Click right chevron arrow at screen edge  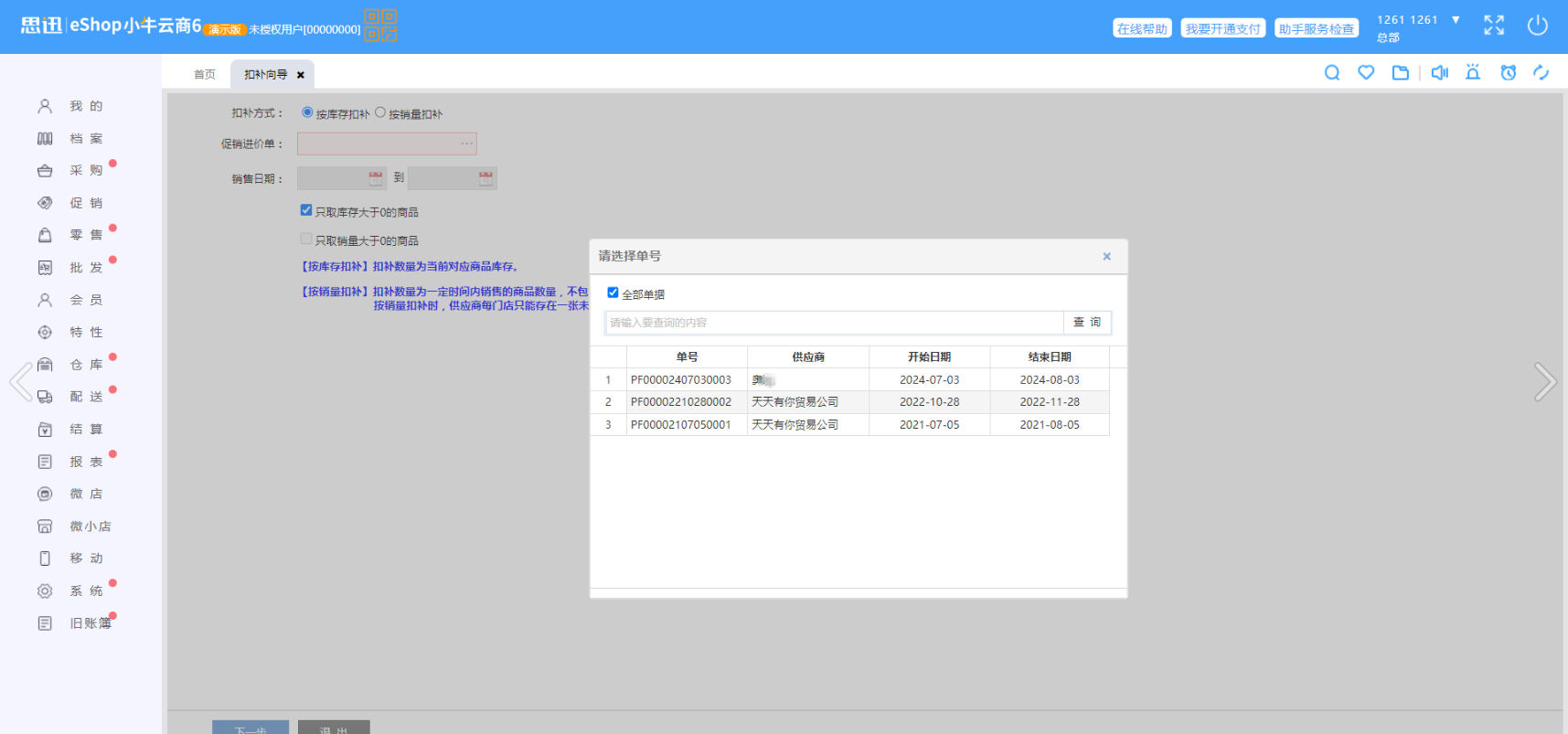pyautogui.click(x=1545, y=381)
